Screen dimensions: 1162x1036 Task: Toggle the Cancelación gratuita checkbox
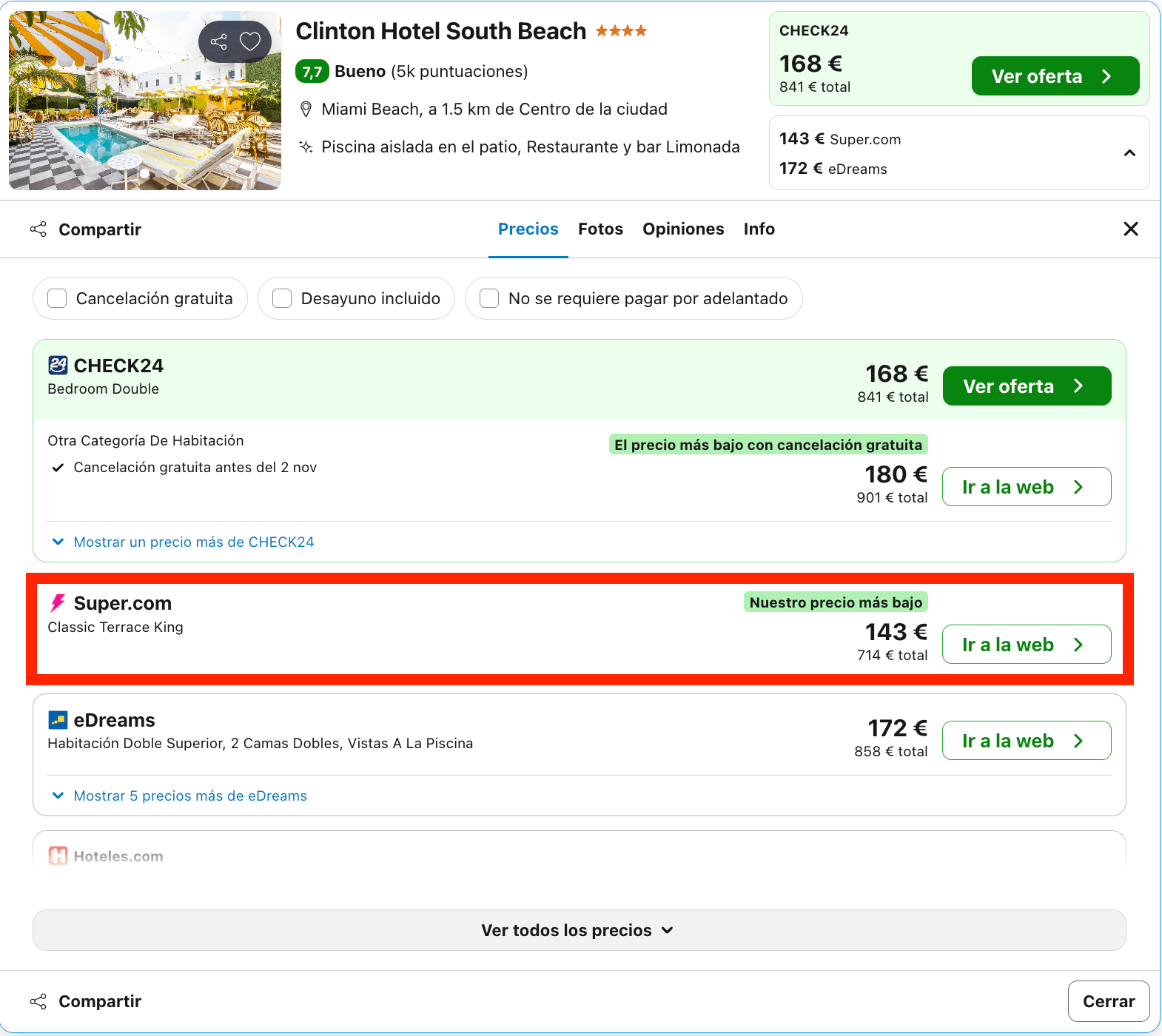tap(57, 298)
